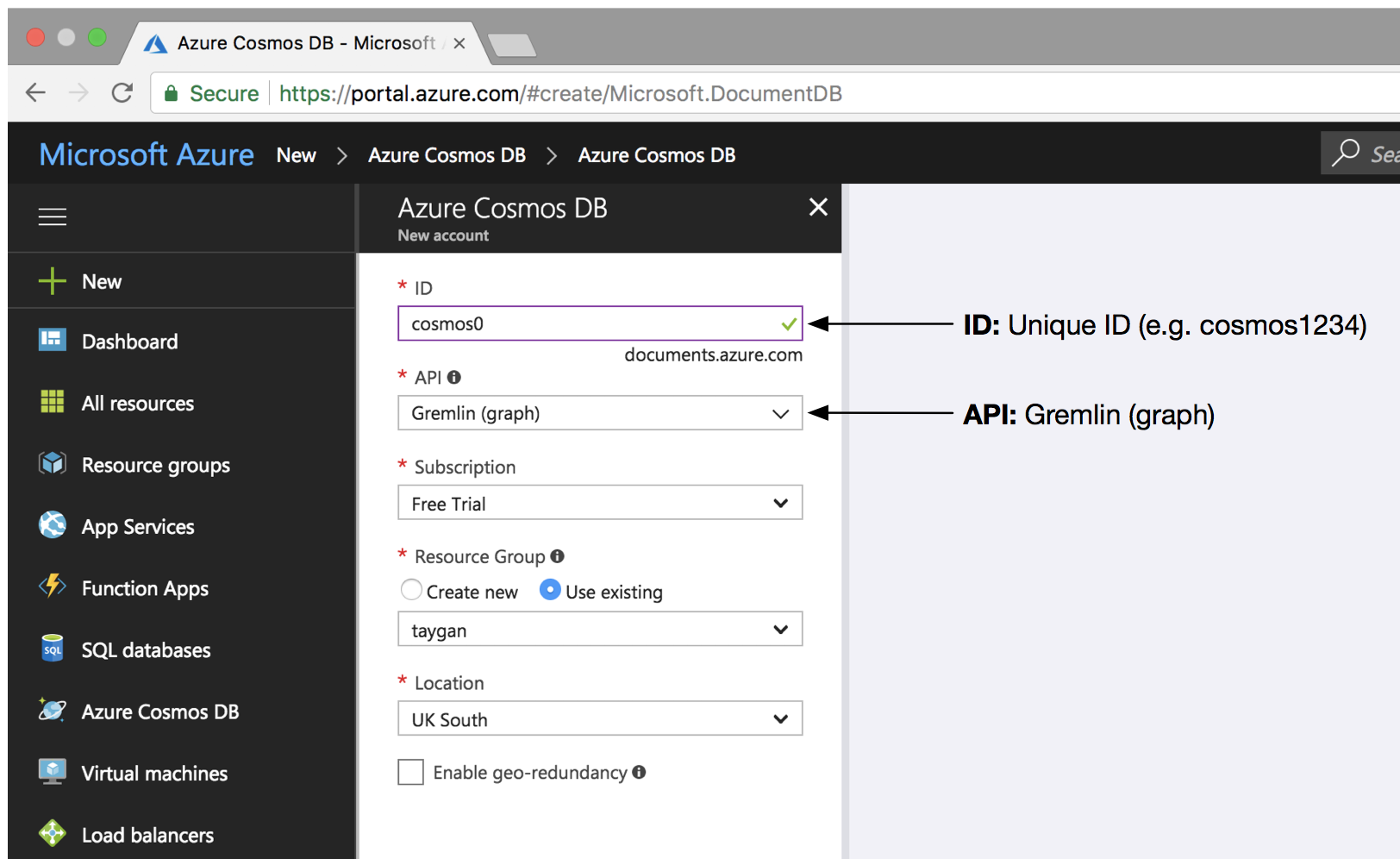Click the SQL databases icon
Image resolution: width=1400 pixels, height=859 pixels.
click(53, 648)
